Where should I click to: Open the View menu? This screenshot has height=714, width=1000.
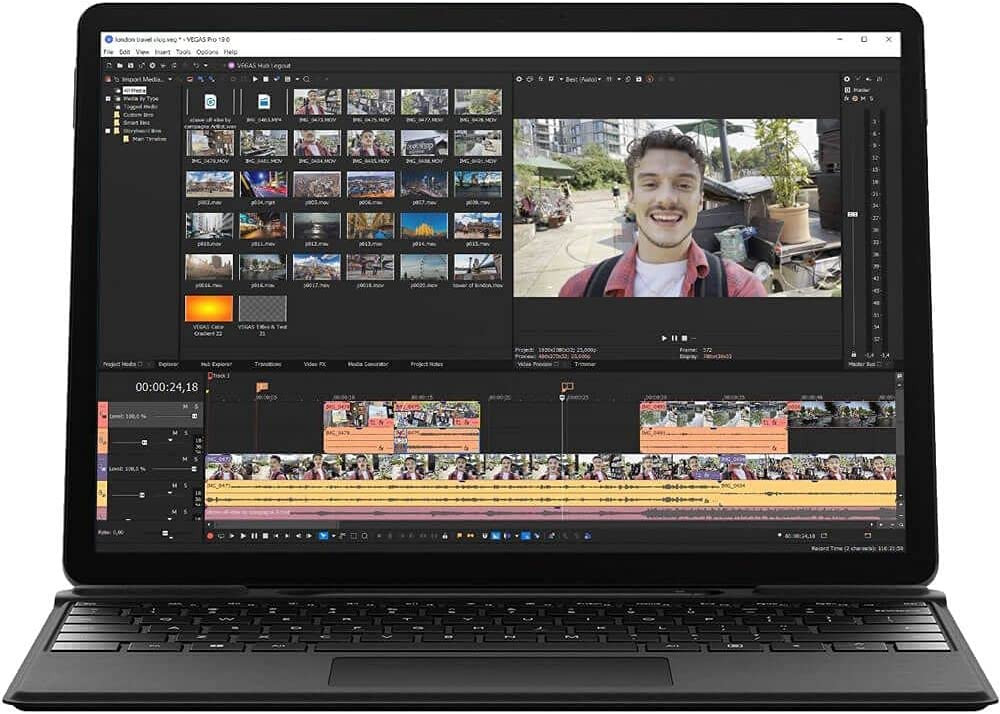[142, 52]
